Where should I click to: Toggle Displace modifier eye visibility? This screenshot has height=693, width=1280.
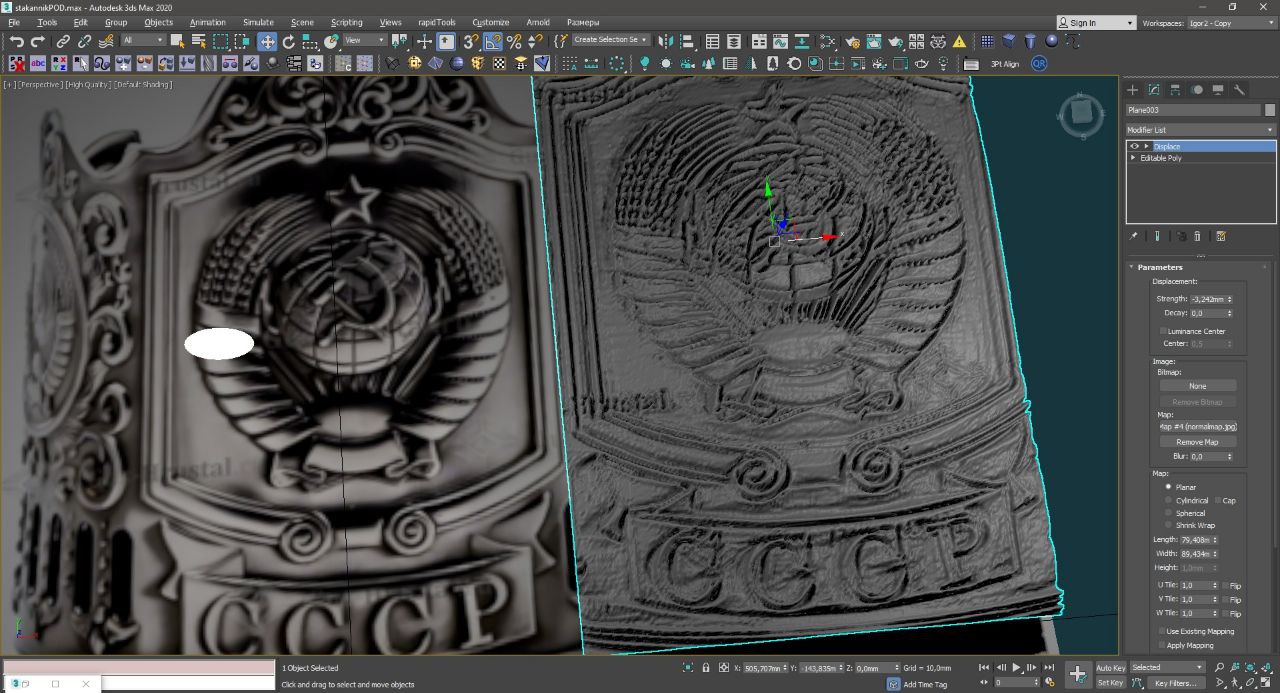1134,146
